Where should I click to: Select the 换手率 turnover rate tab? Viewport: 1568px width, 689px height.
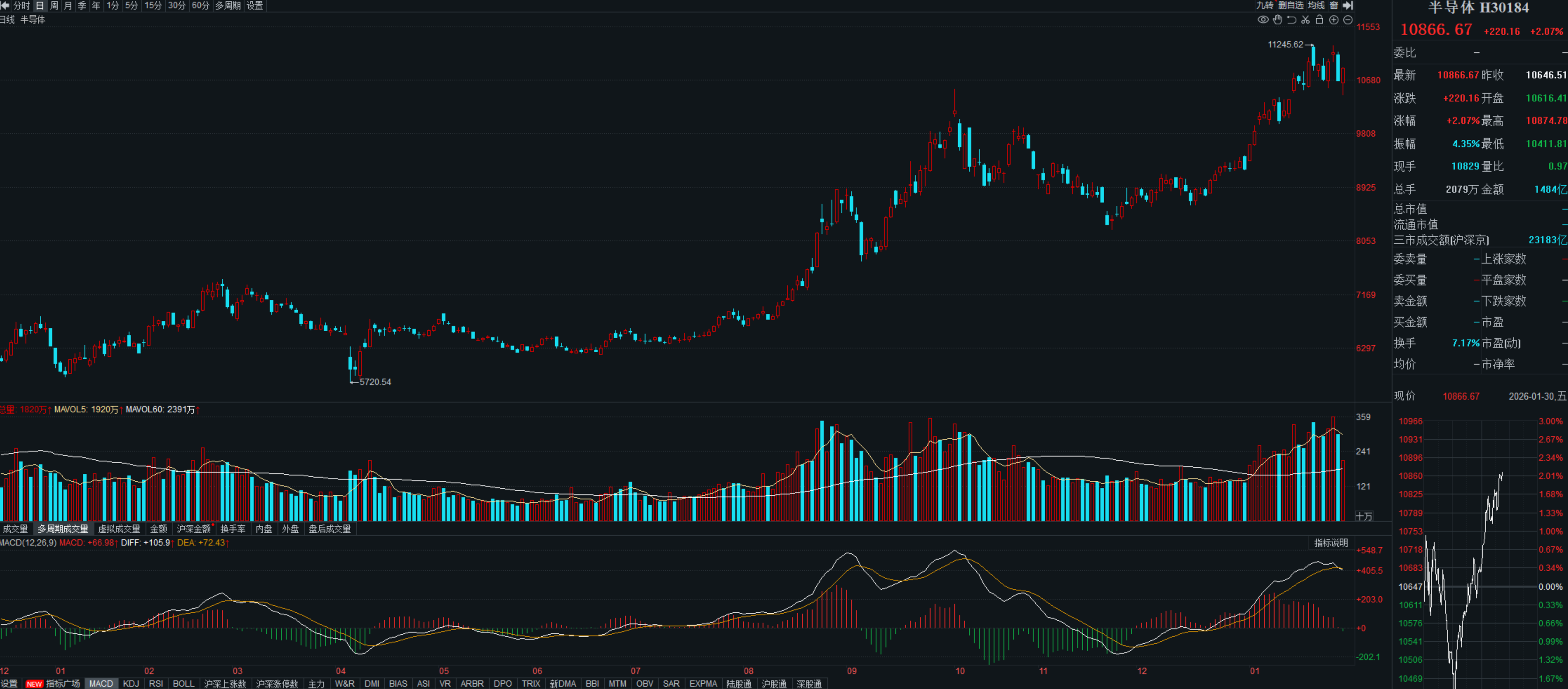click(x=233, y=529)
